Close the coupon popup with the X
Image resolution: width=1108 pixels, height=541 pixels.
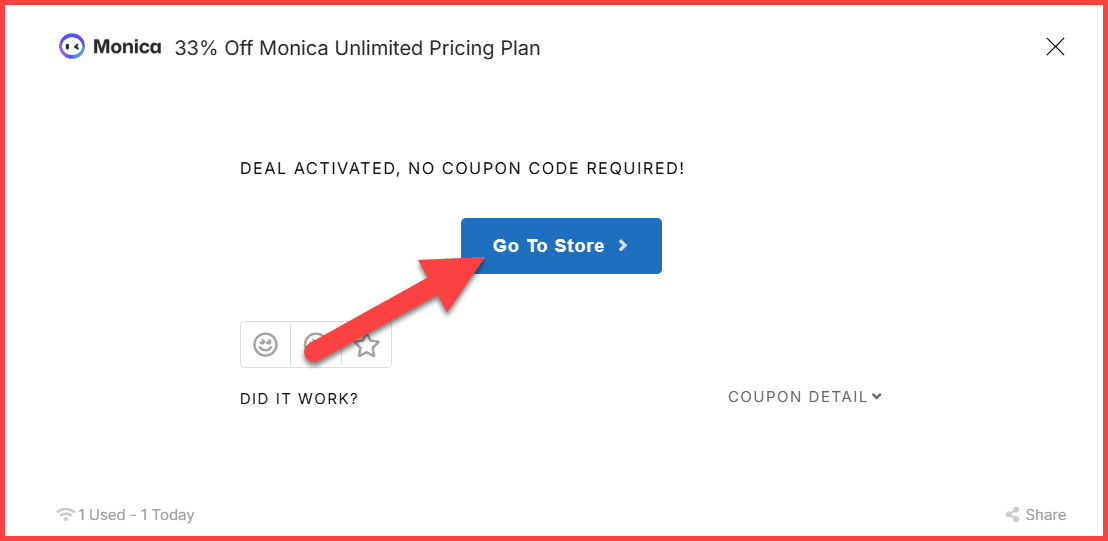click(x=1055, y=46)
